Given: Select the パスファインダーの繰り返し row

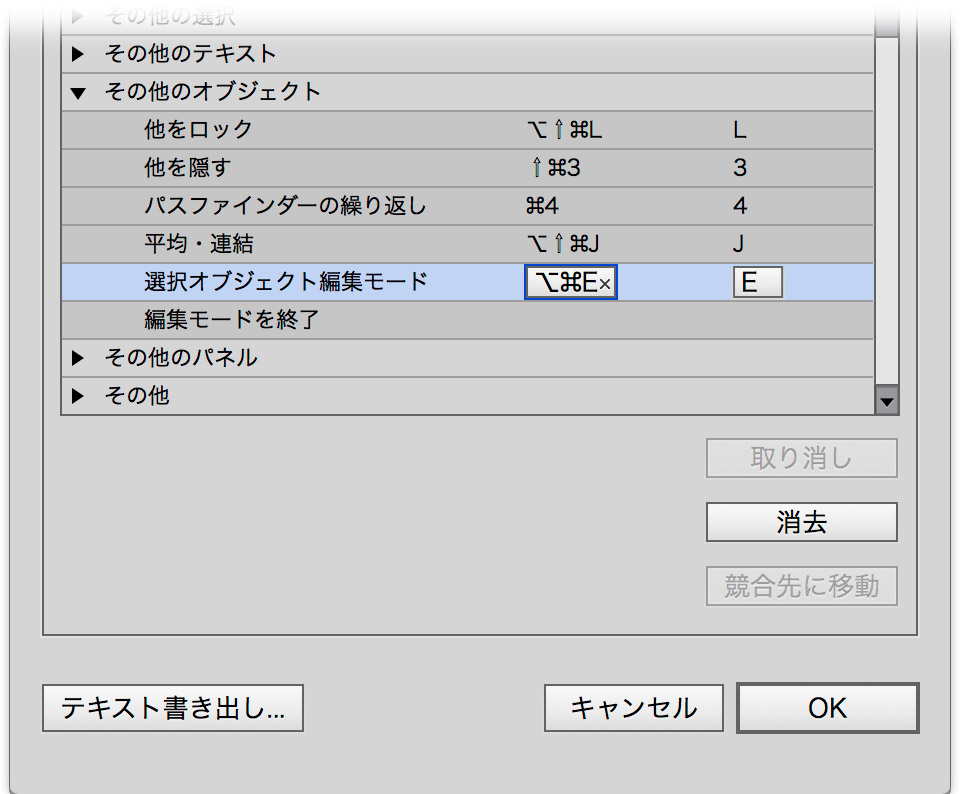Looking at the screenshot, I should click(467, 206).
